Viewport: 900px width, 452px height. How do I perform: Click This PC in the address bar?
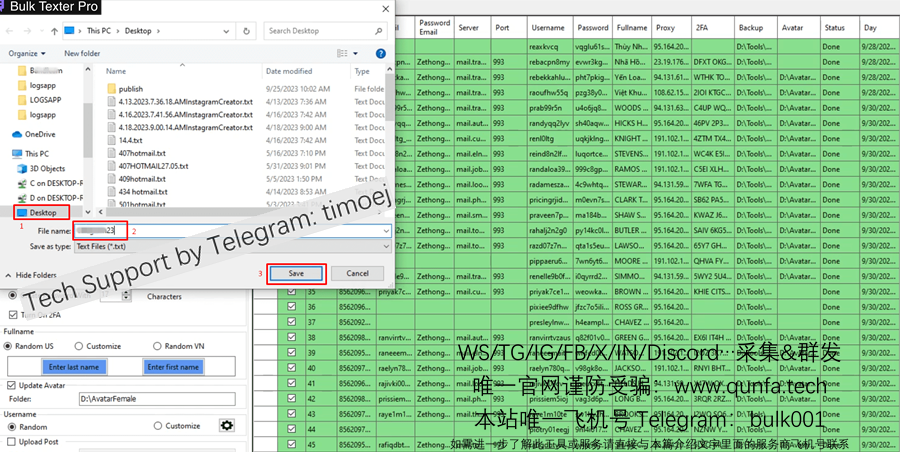(x=99, y=31)
